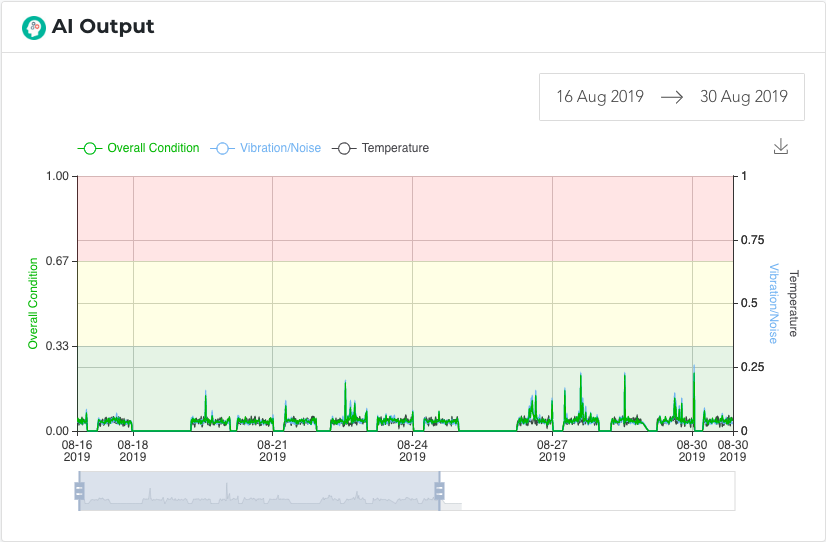Screen dimensions: 826x542
Task: Click the blue Vibration/Noise legend circle marker
Action: (222, 148)
